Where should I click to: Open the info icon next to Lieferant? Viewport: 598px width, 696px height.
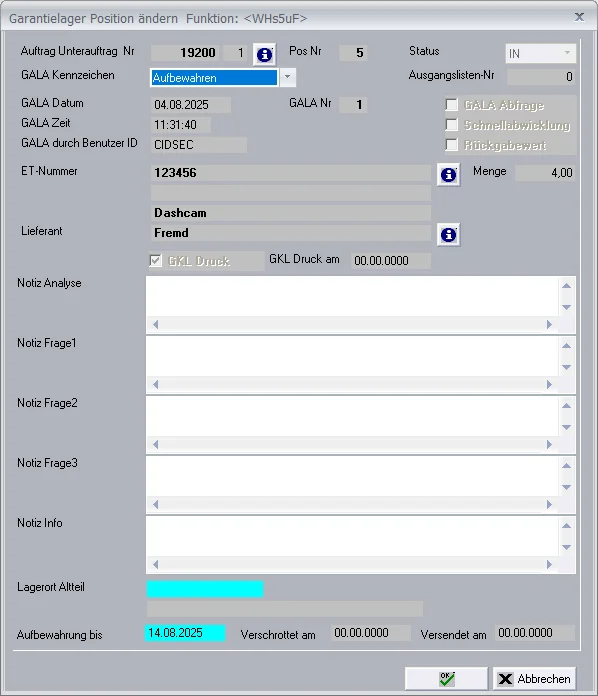pyautogui.click(x=448, y=234)
